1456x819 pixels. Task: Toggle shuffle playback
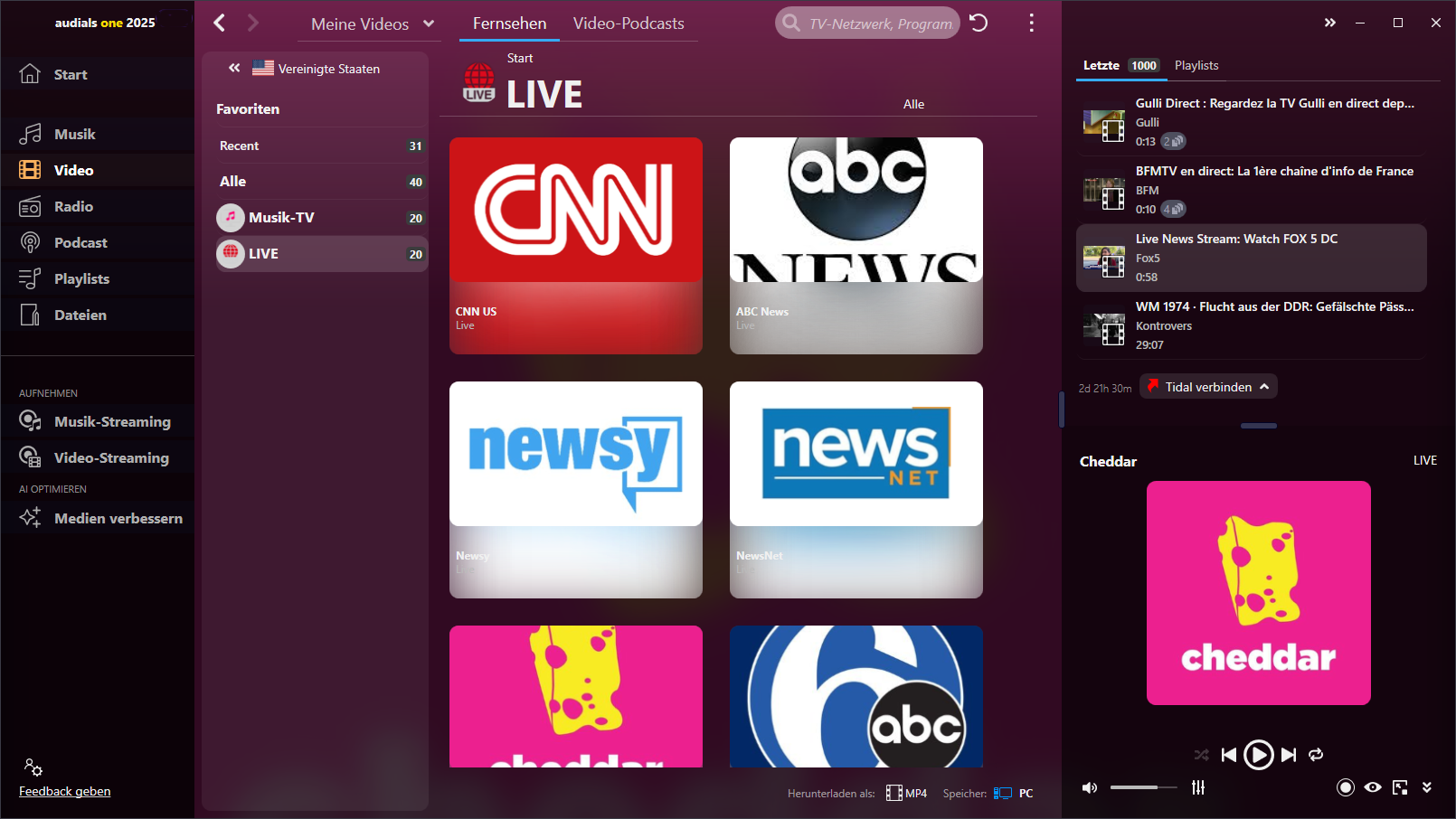pyautogui.click(x=1201, y=755)
